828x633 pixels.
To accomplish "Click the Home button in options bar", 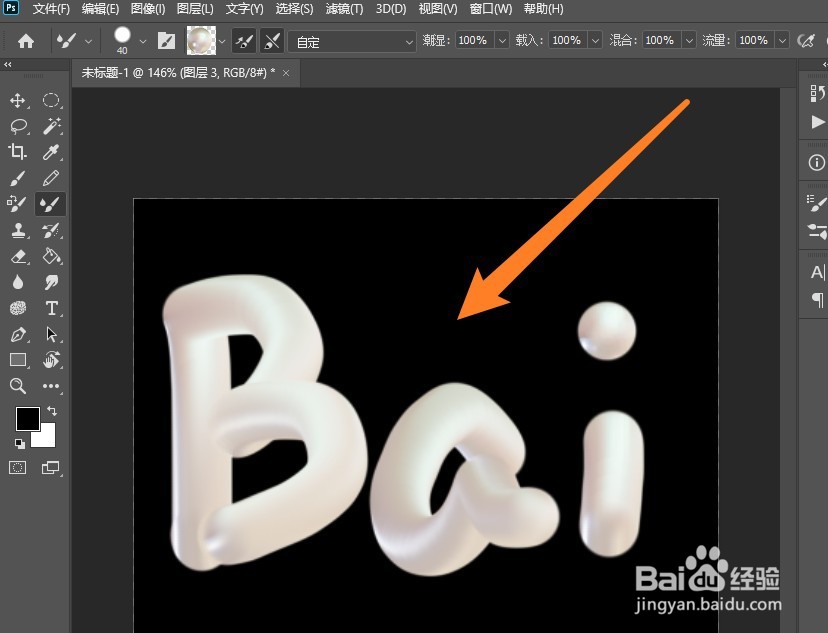I will [26, 41].
